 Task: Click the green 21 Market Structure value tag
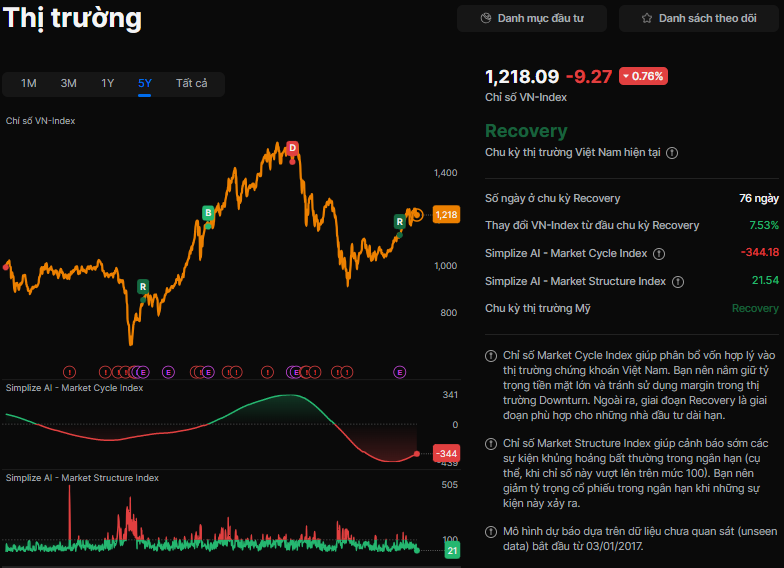(x=452, y=551)
